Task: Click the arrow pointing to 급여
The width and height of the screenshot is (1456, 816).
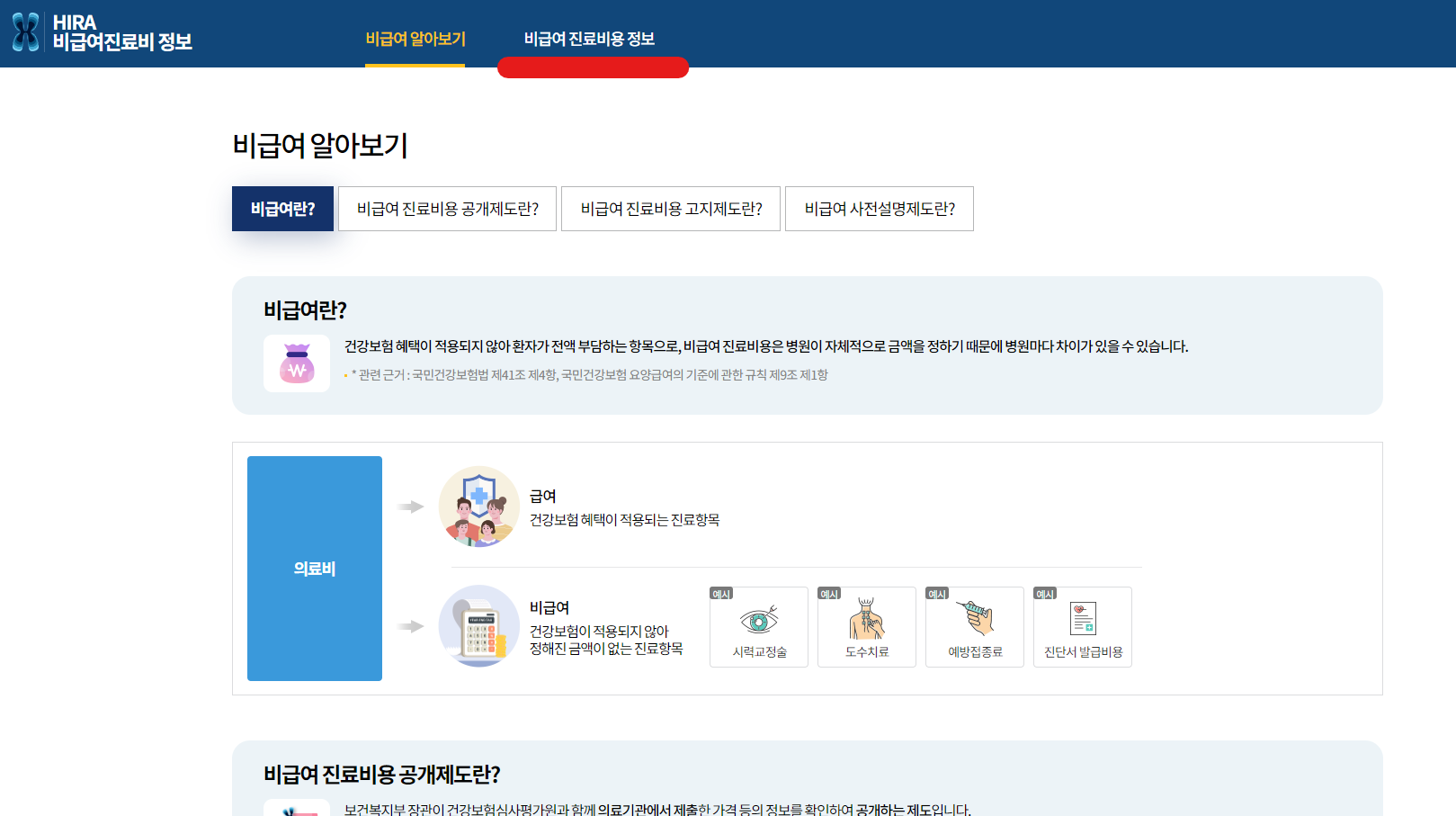Action: [x=409, y=505]
